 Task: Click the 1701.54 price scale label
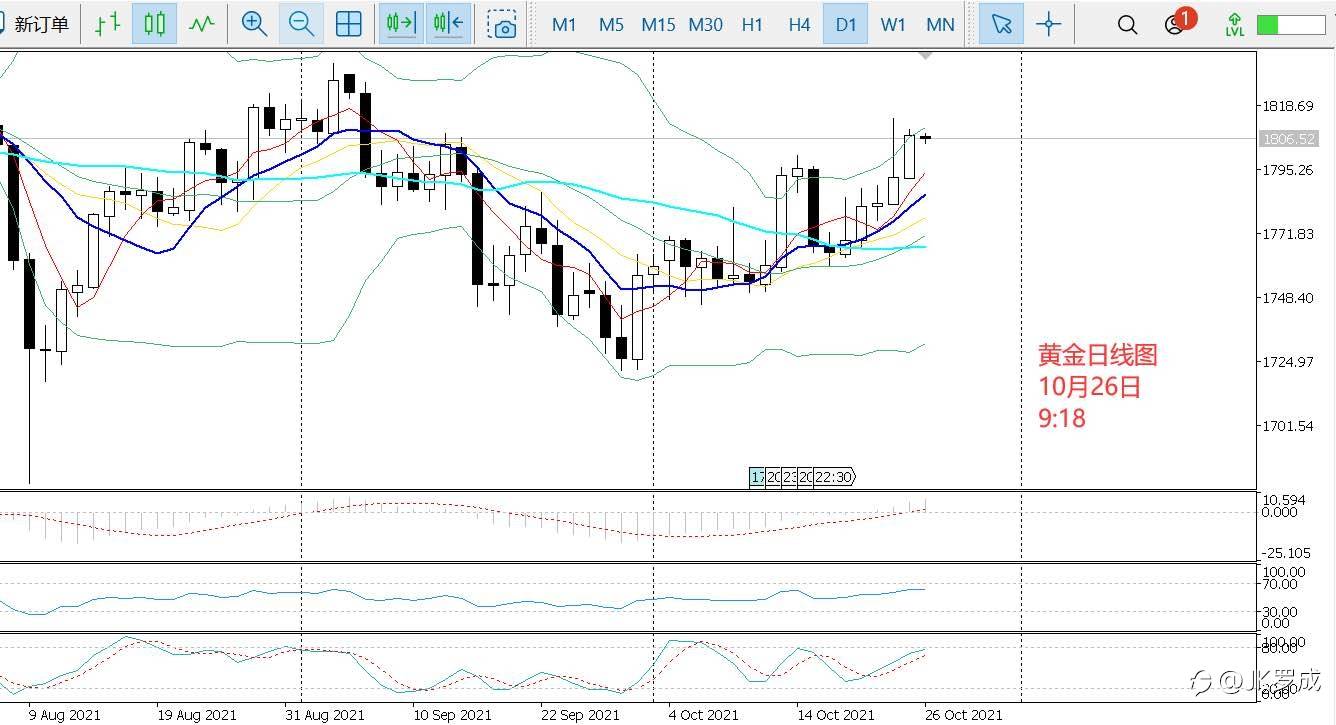point(1288,426)
